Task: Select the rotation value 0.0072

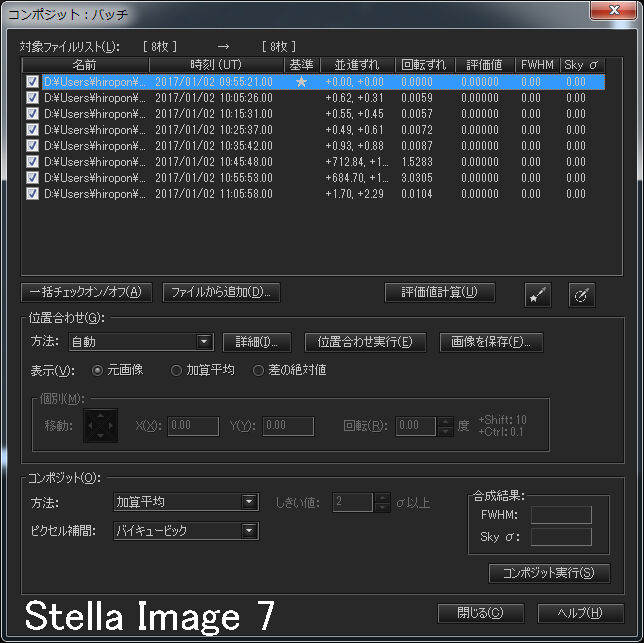Action: (x=417, y=130)
